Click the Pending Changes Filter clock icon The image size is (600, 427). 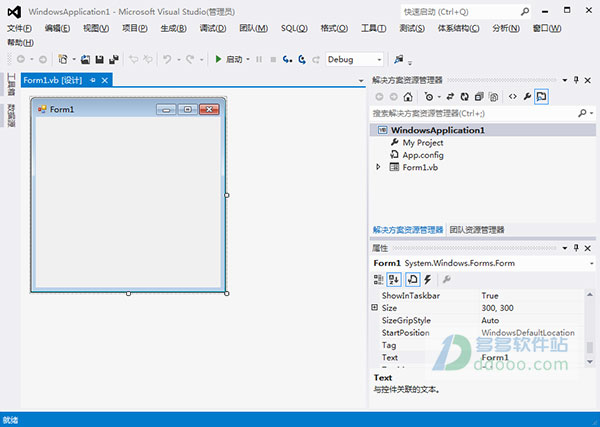(x=429, y=97)
